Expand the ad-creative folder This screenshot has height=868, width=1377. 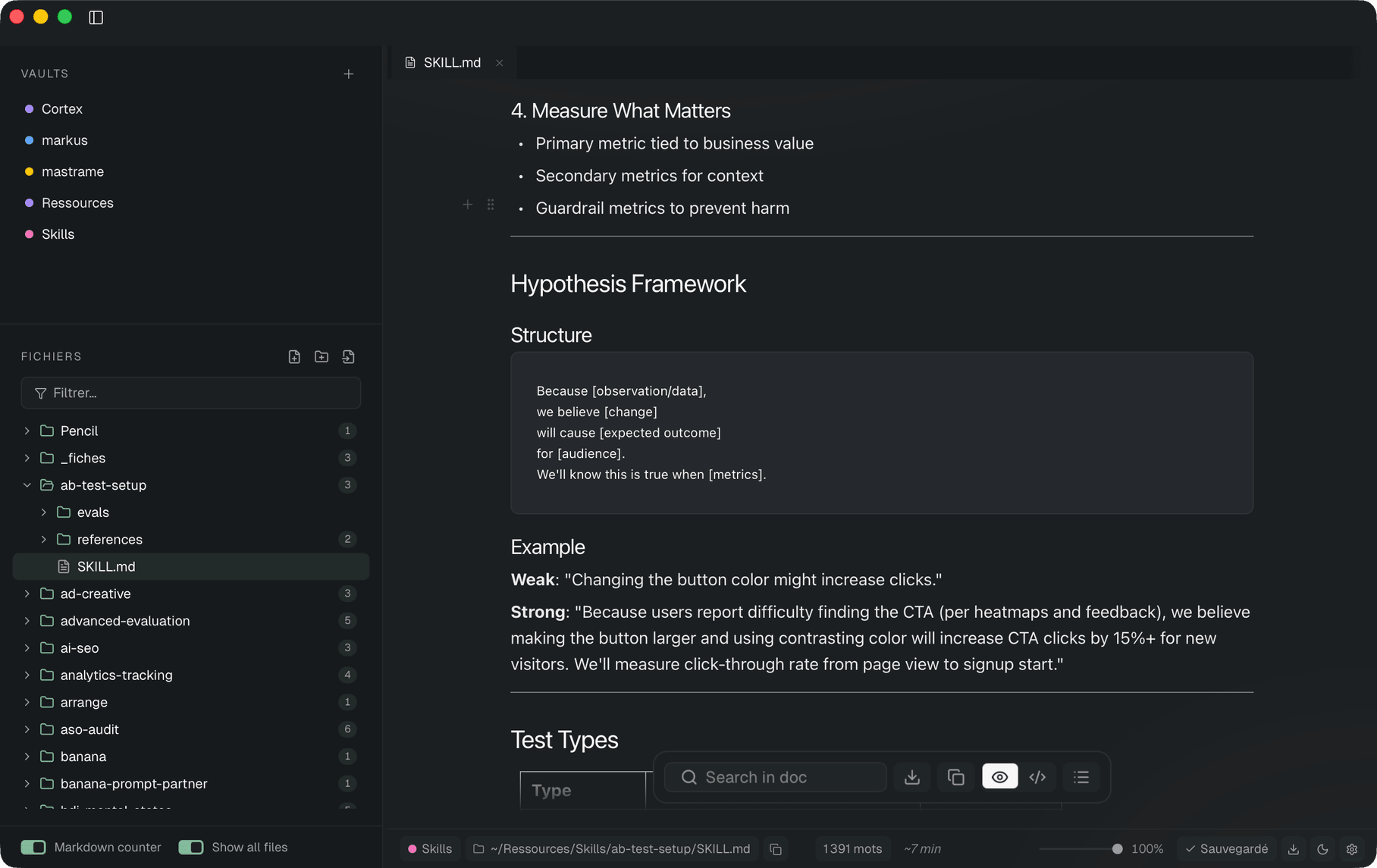pos(27,594)
